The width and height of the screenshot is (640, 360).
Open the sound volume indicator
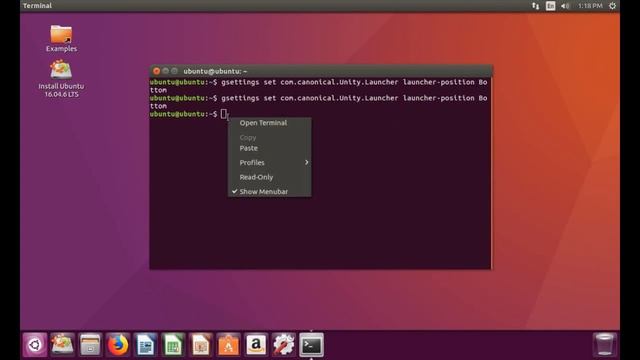[x=565, y=6]
